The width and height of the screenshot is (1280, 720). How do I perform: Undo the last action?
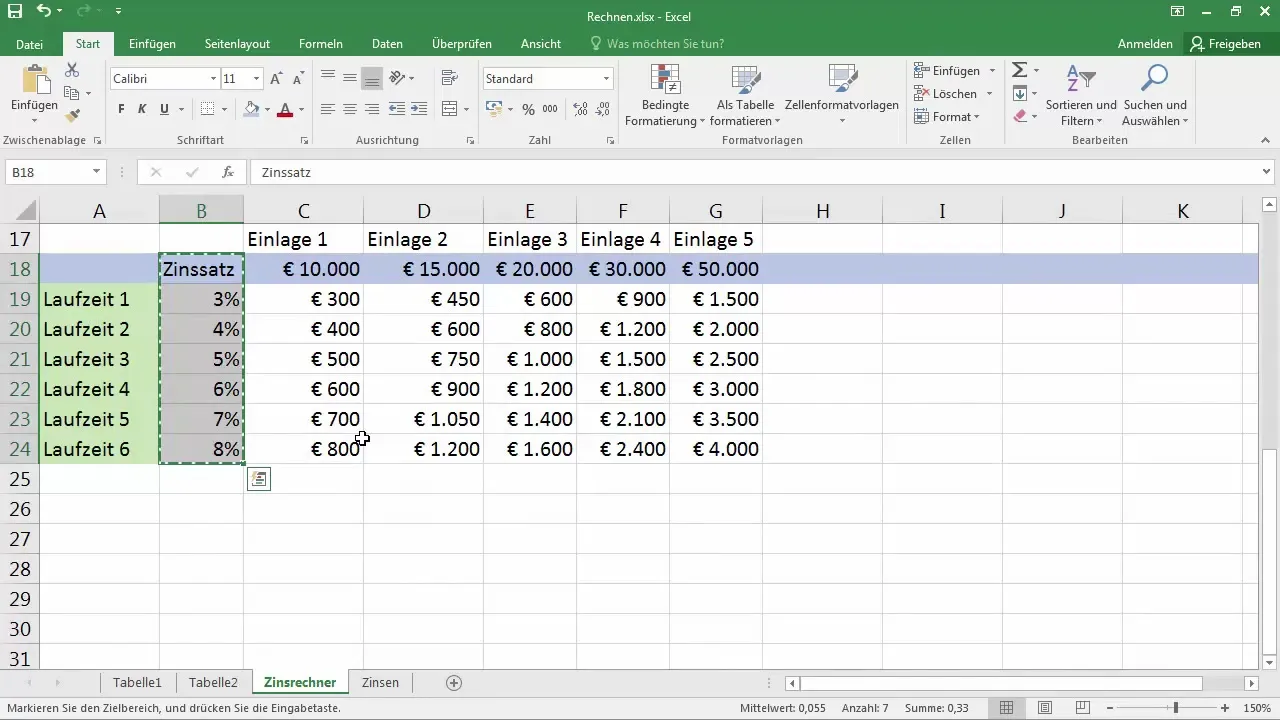[44, 13]
